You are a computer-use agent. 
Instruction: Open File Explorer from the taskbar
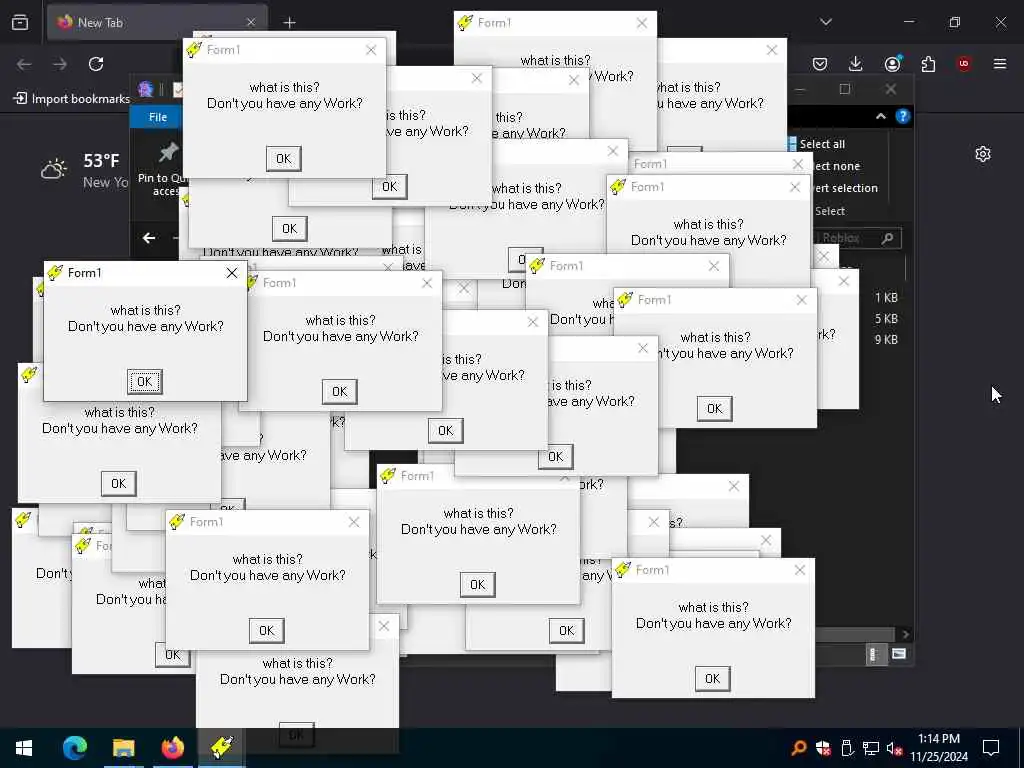point(123,747)
